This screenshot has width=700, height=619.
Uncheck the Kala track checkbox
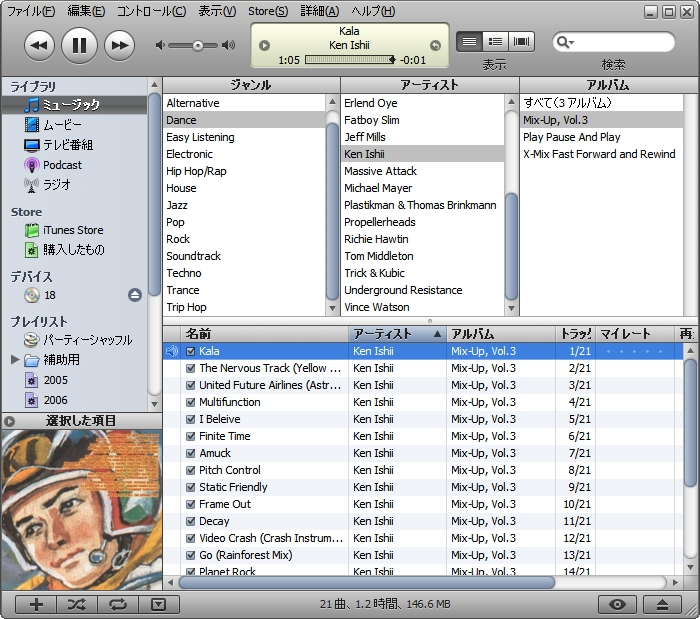point(191,351)
